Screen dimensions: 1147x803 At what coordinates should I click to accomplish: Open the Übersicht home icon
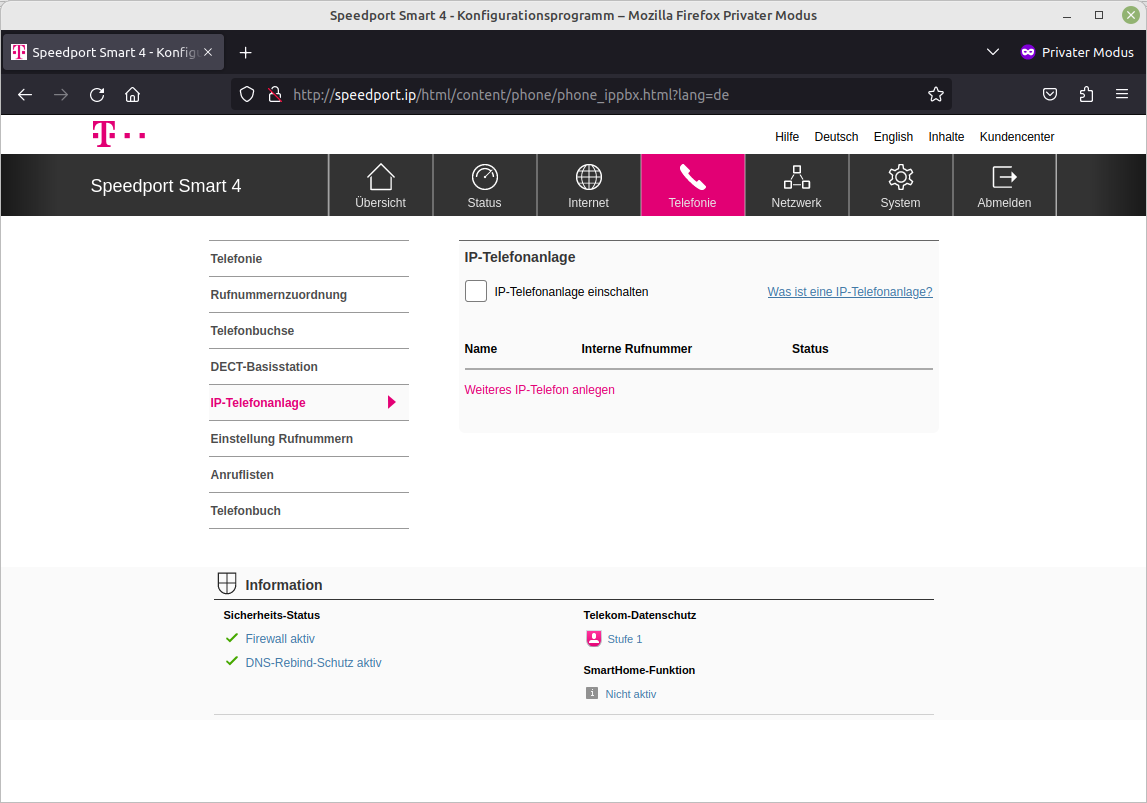(380, 177)
